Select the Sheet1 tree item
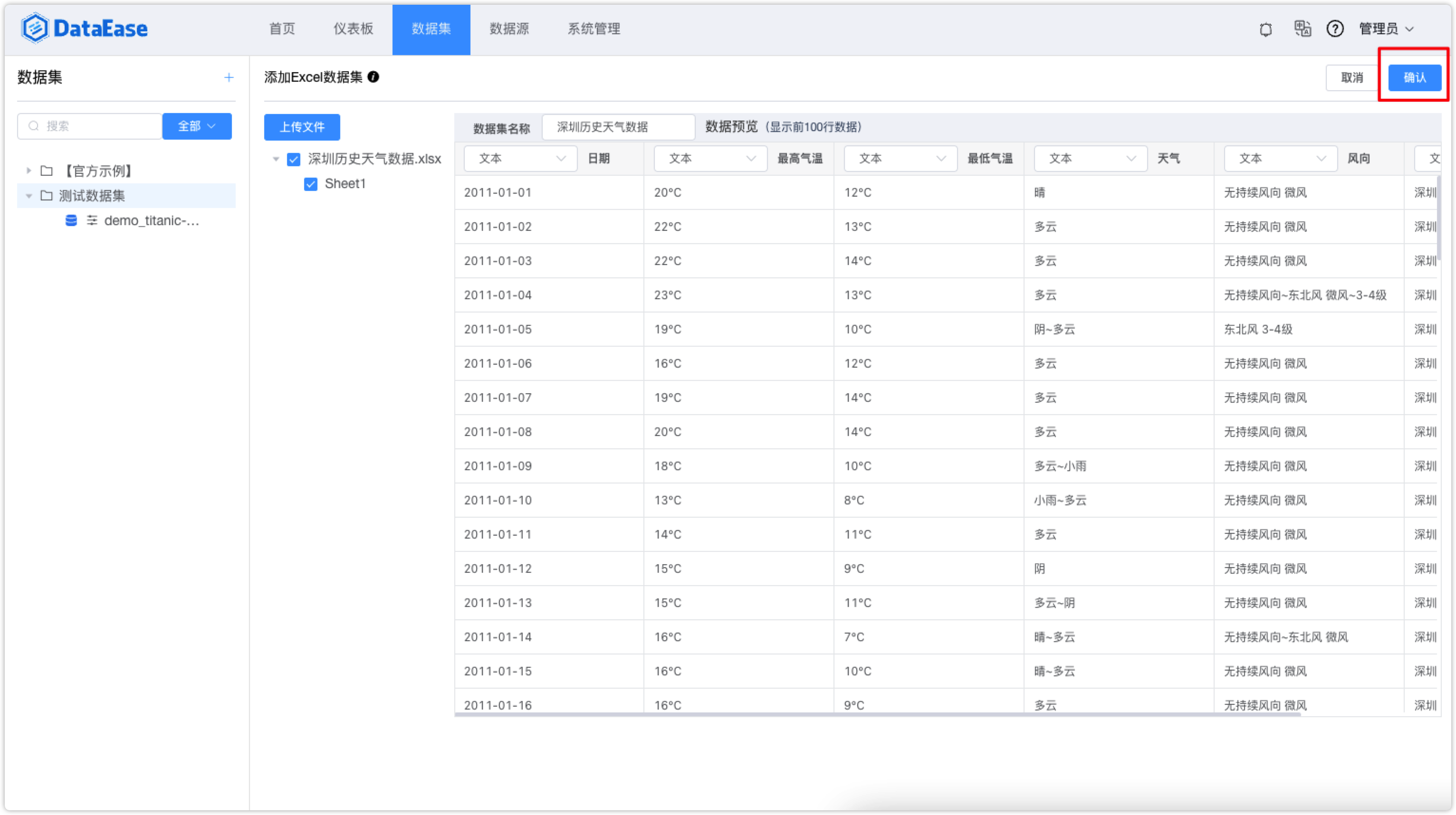 pos(345,184)
